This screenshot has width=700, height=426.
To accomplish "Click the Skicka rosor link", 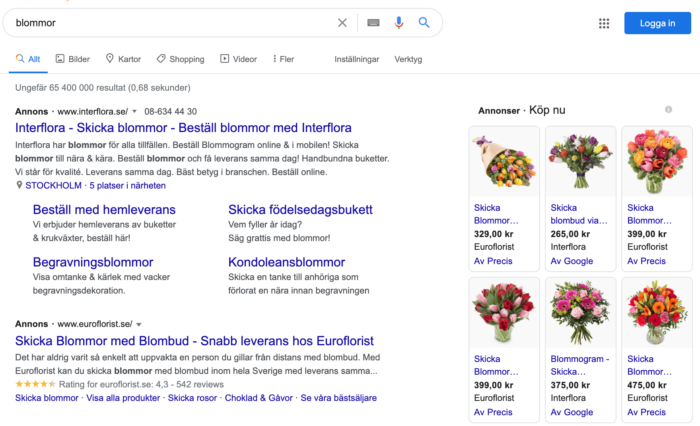I will 192,397.
